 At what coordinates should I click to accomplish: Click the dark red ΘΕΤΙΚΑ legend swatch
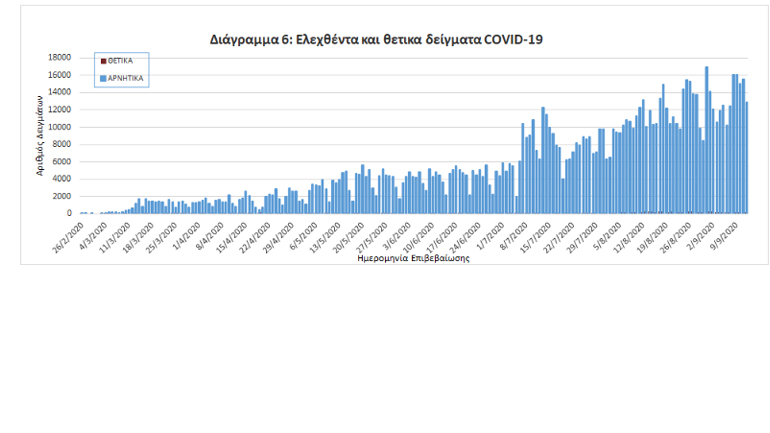[x=103, y=61]
